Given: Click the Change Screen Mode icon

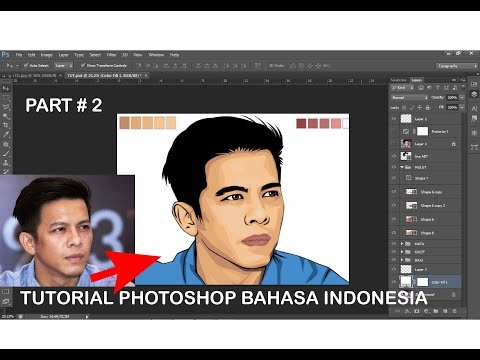Looking at the screenshot, I should (6, 302).
